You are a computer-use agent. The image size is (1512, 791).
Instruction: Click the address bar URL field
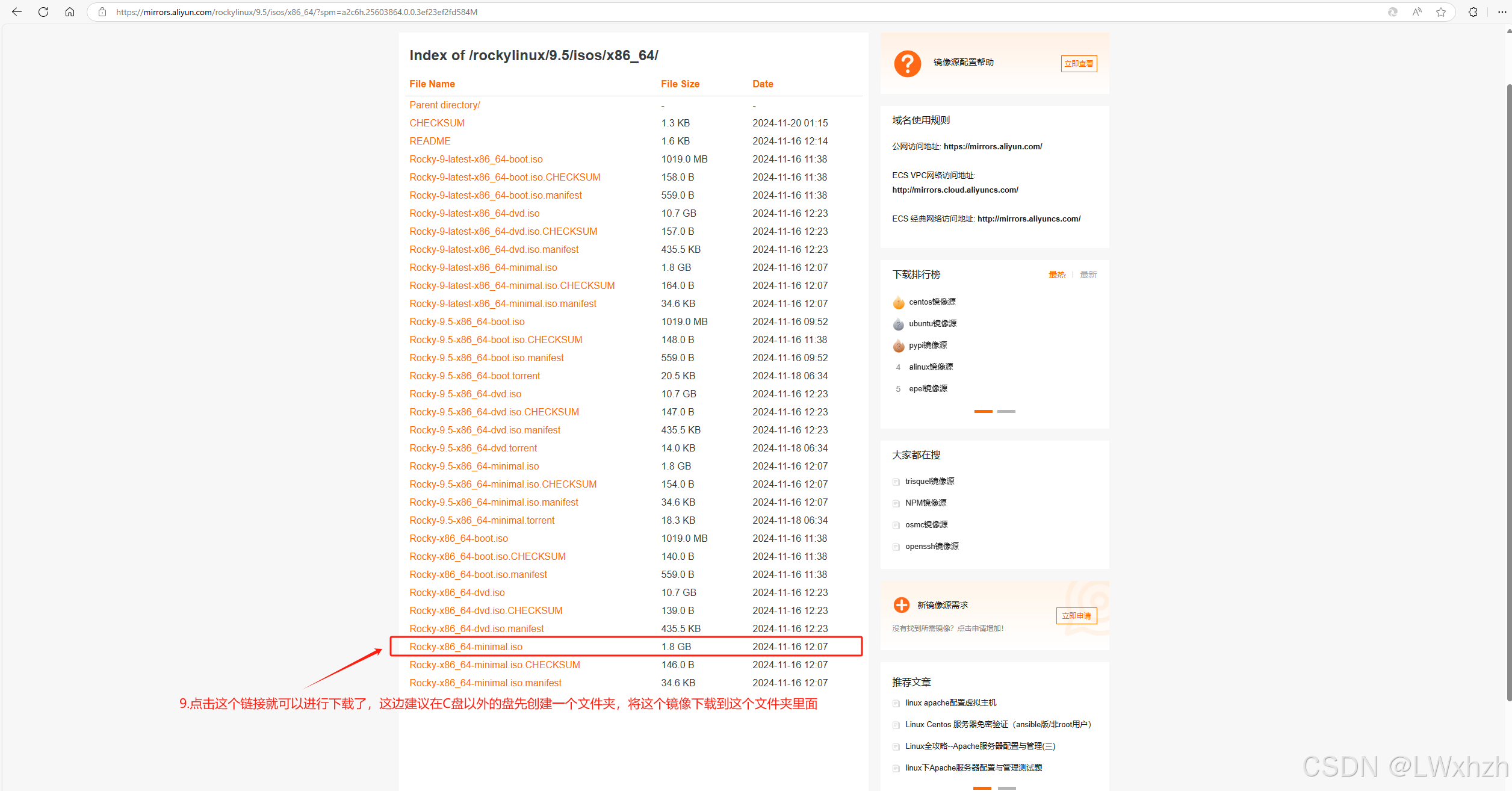722,12
